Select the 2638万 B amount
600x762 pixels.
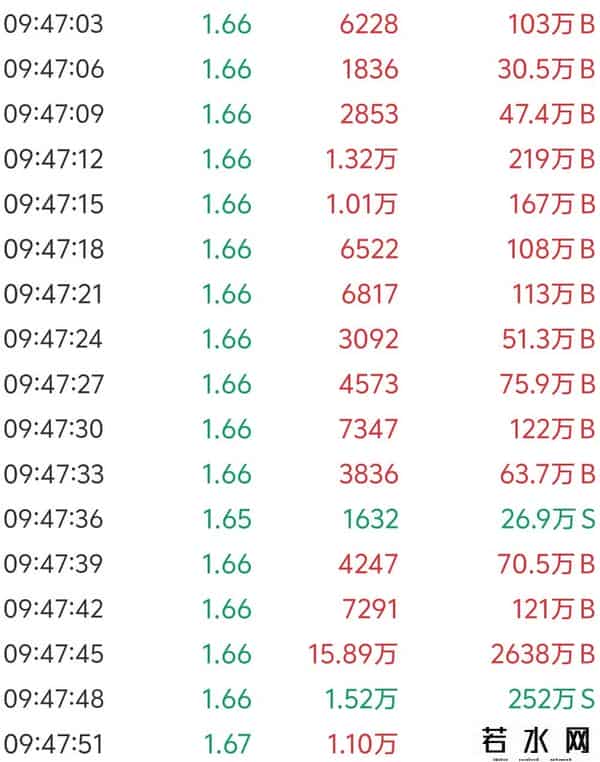(x=543, y=654)
